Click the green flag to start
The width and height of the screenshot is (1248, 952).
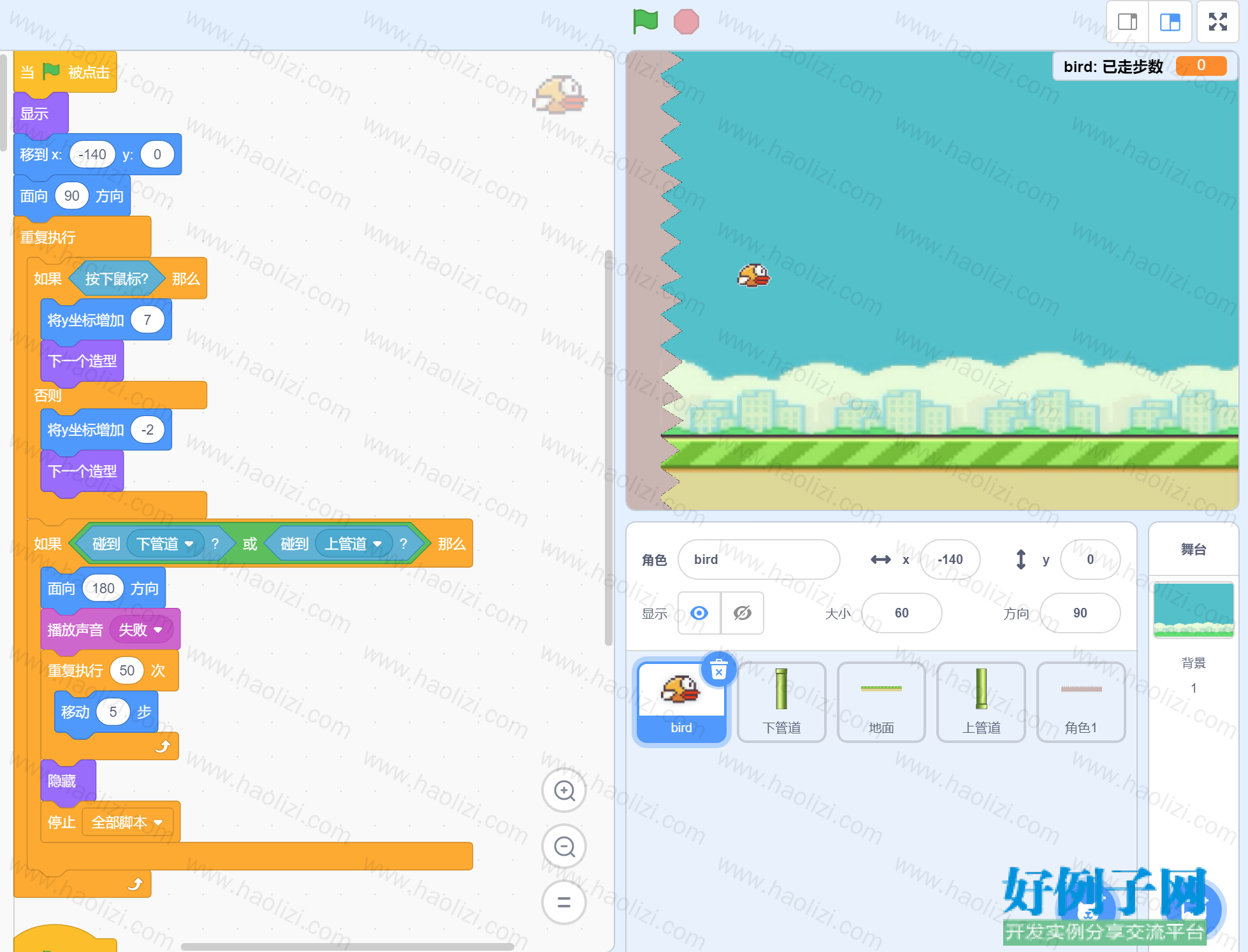tap(645, 21)
